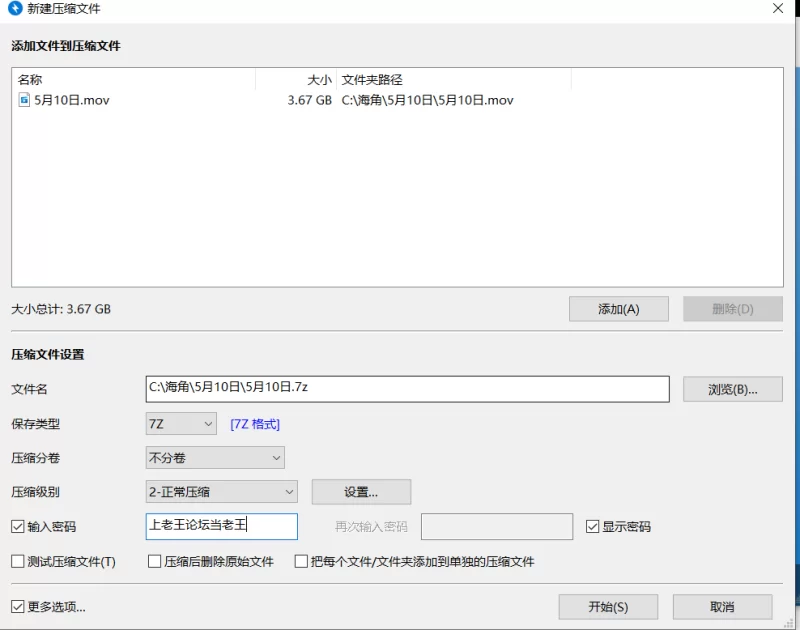Click the 文件夹路径 column header
Screen dimensions: 800x630
452,80
